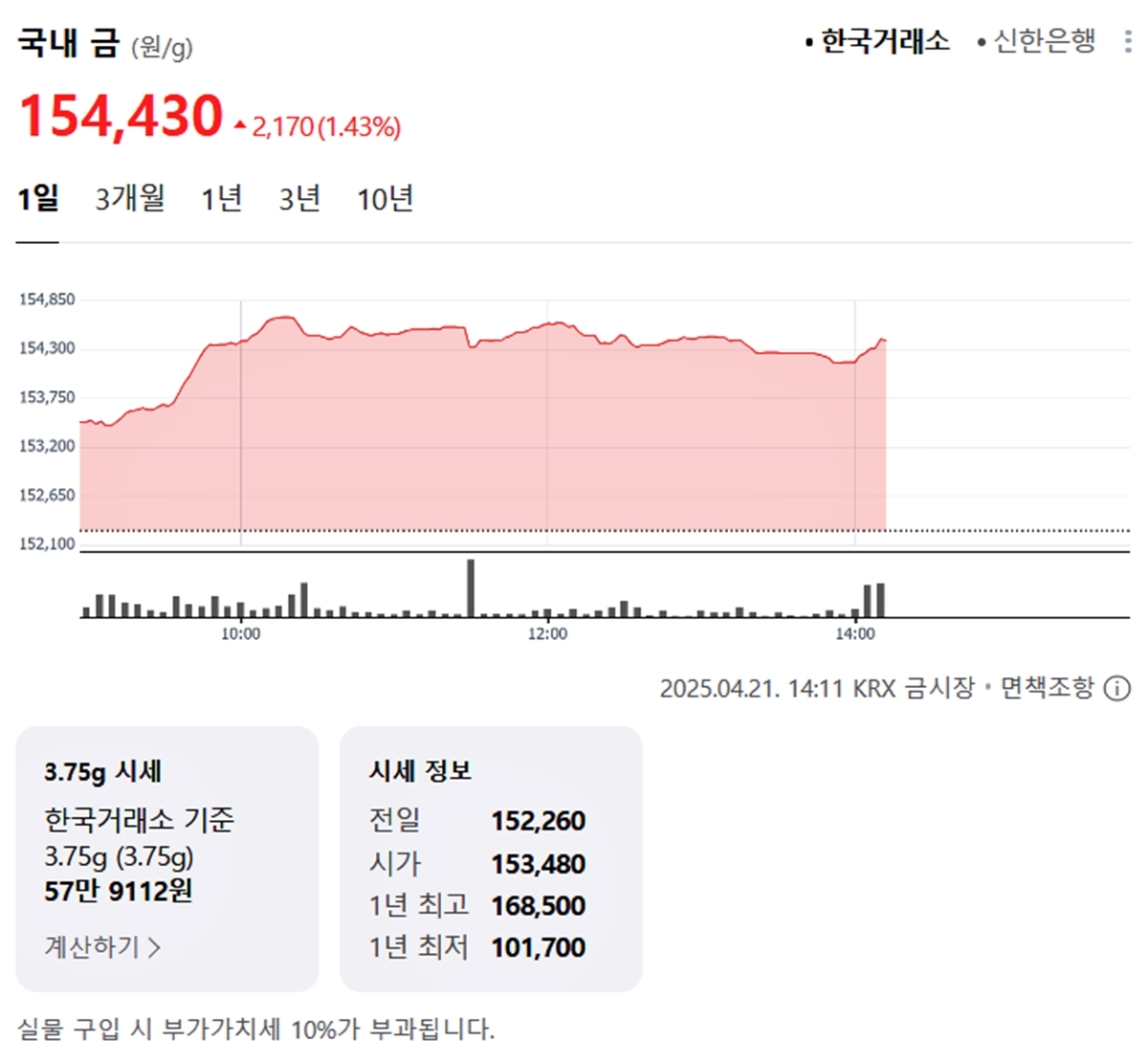This screenshot has height=1063, width=1148.
Task: View the 10년 chart tab
Action: pyautogui.click(x=386, y=199)
